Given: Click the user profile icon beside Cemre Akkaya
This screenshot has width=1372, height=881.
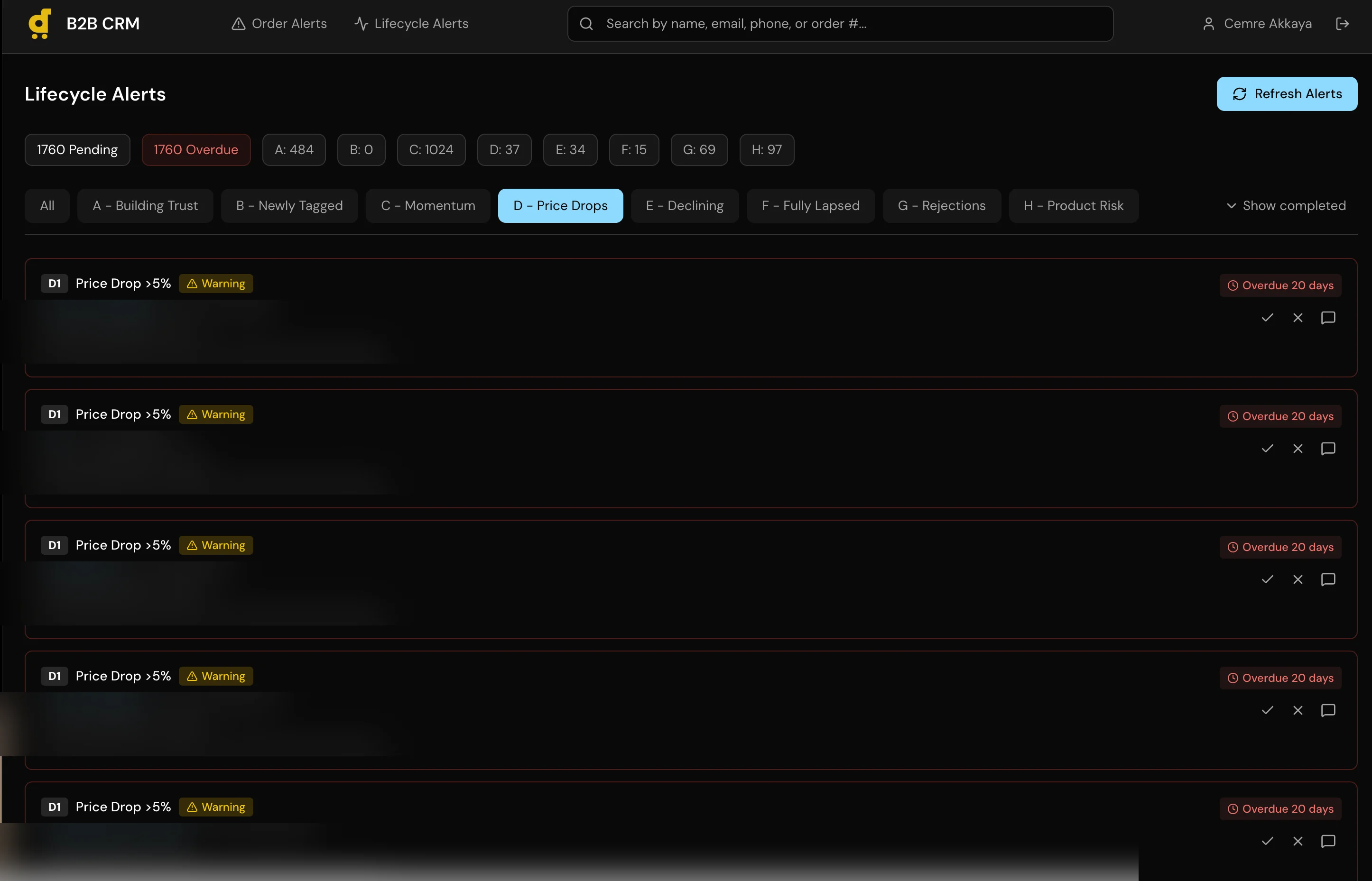Looking at the screenshot, I should pyautogui.click(x=1209, y=23).
